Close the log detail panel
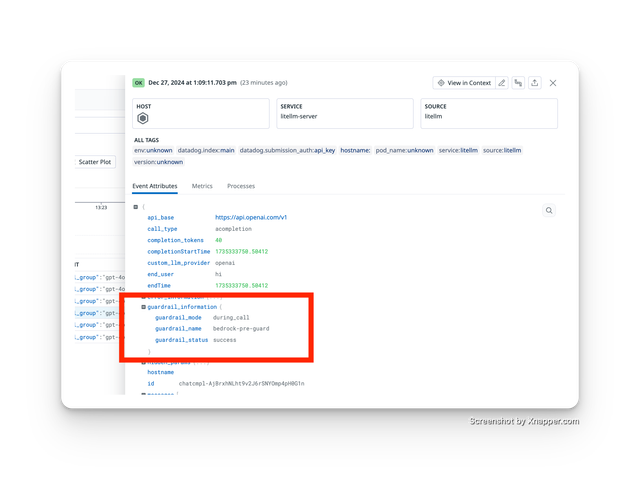The height and width of the screenshot is (487, 640). tap(553, 83)
